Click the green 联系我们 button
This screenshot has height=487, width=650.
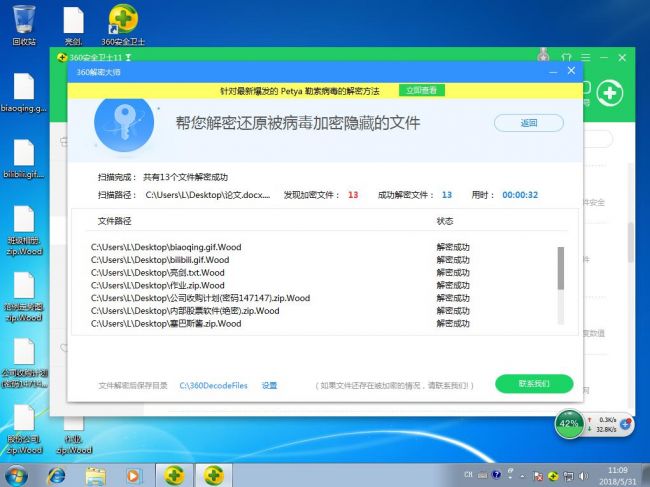click(534, 384)
